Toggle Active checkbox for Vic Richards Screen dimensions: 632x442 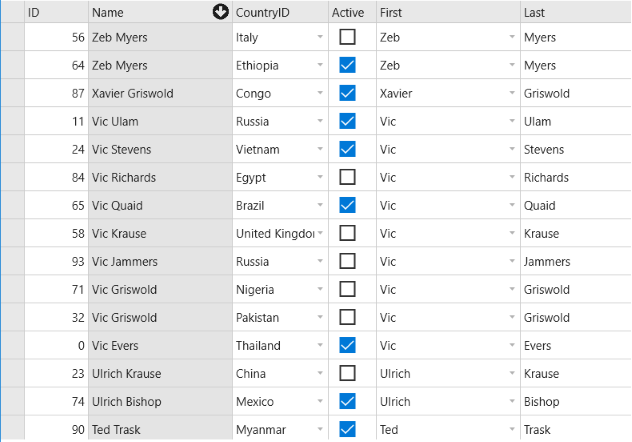pyautogui.click(x=347, y=177)
